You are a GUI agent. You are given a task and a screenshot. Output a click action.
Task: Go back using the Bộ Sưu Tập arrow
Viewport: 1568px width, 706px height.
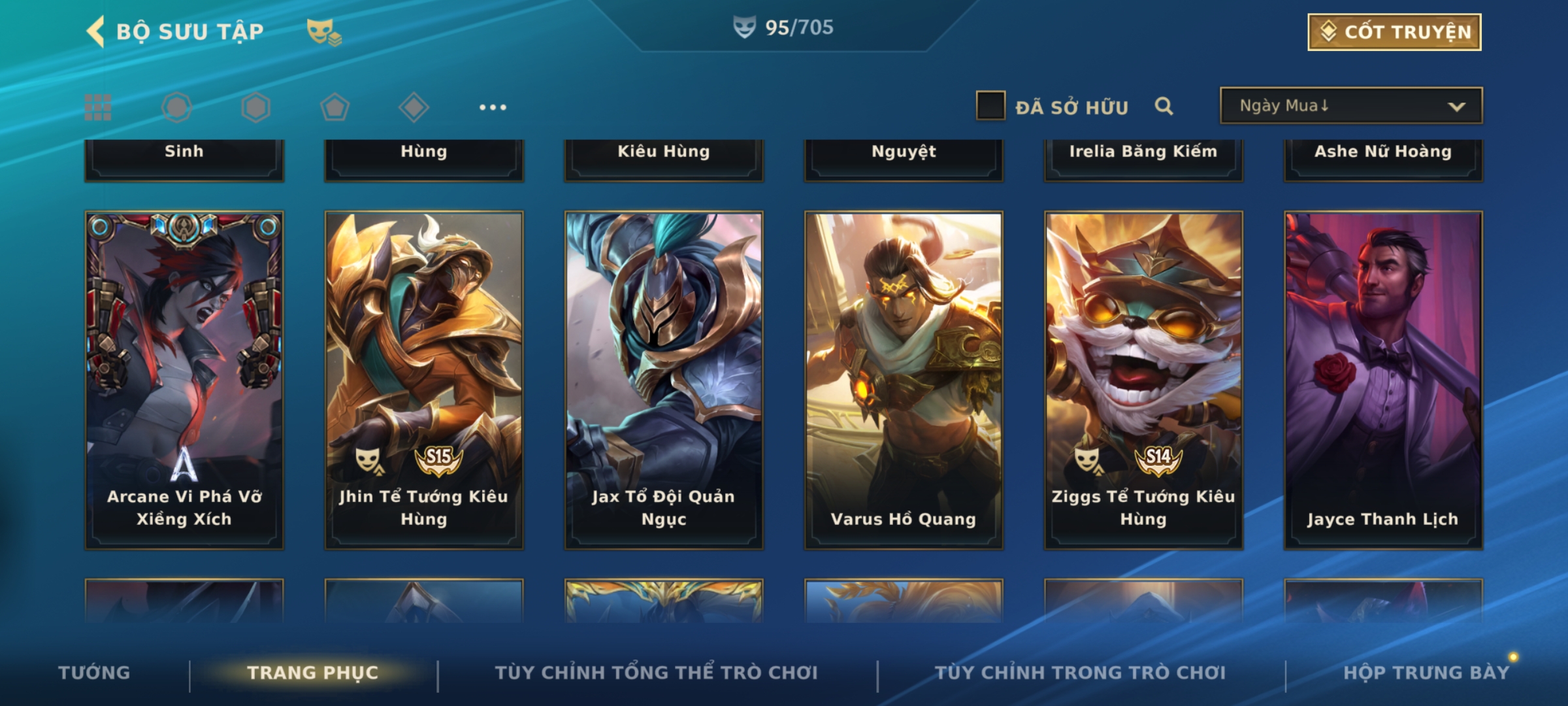point(95,31)
